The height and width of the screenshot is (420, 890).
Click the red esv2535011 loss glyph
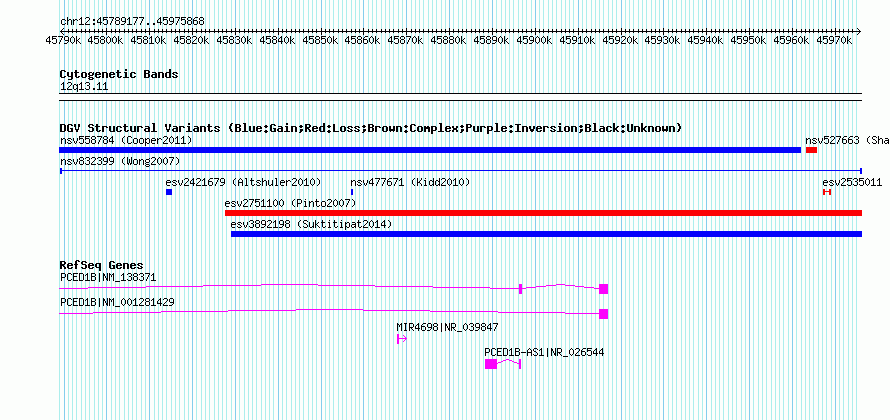click(x=827, y=192)
